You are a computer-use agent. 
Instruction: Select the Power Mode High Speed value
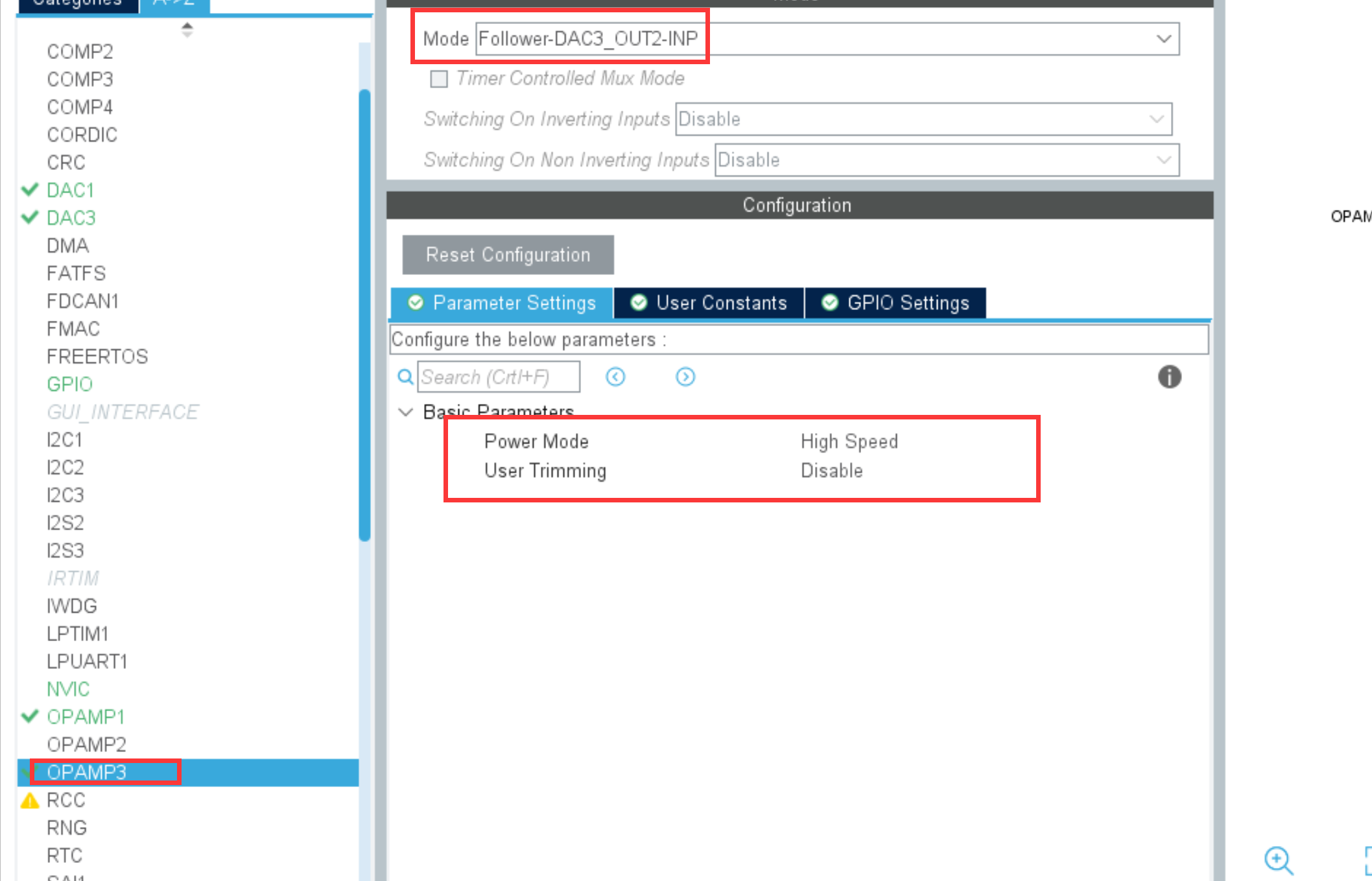849,441
